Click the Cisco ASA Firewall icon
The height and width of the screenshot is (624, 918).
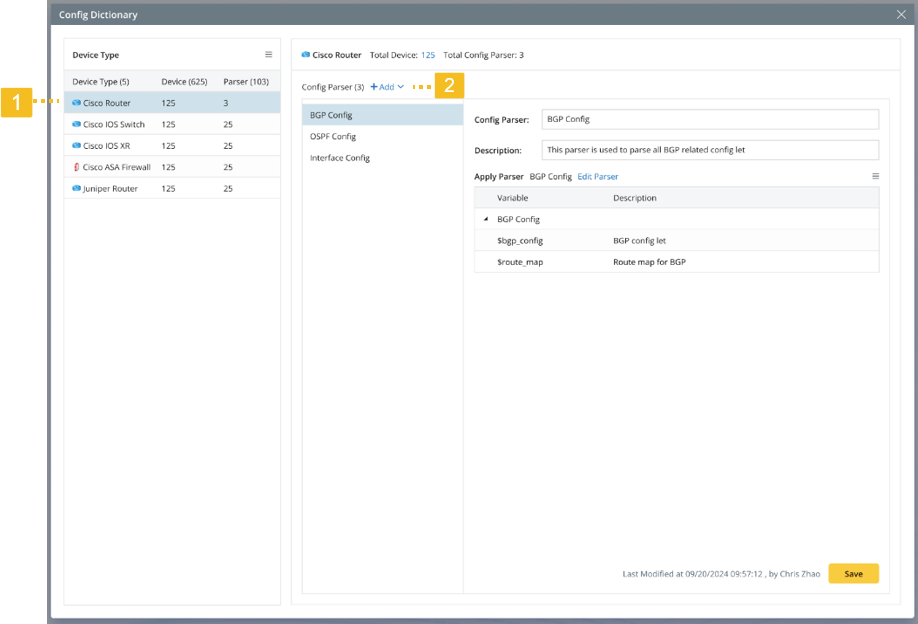pos(77,167)
